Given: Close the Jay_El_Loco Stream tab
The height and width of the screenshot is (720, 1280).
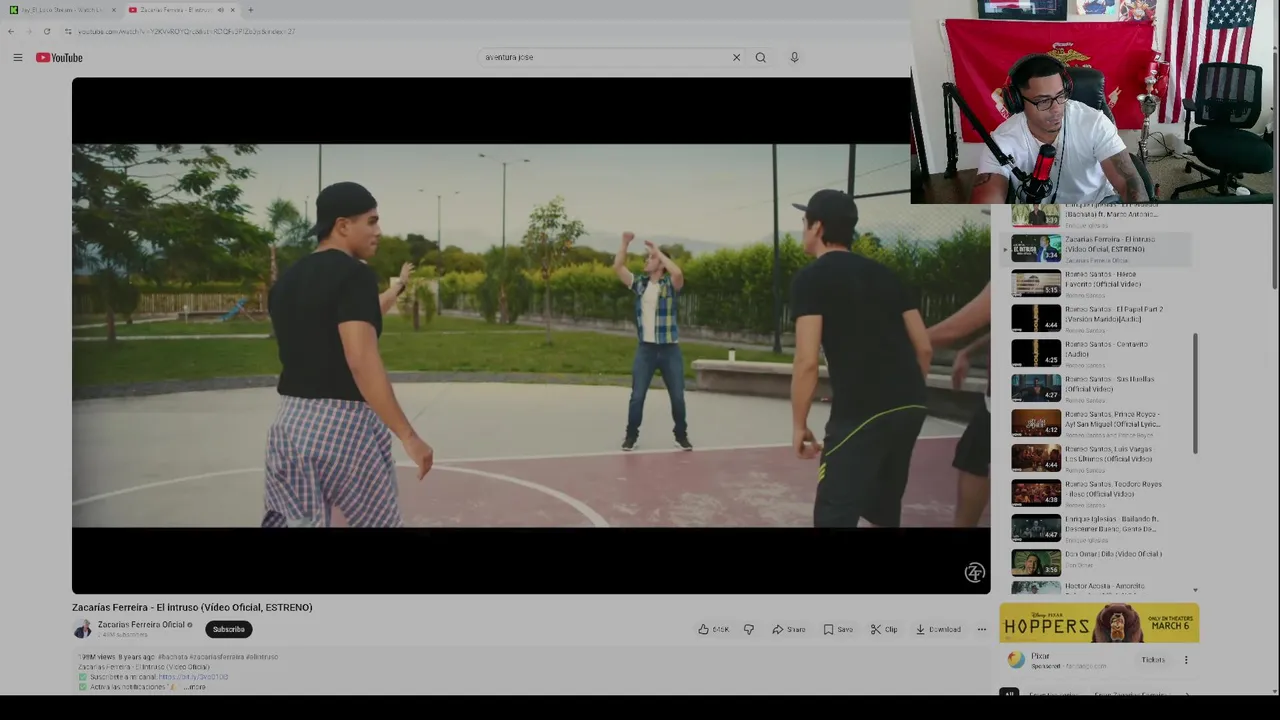Looking at the screenshot, I should pyautogui.click(x=113, y=10).
